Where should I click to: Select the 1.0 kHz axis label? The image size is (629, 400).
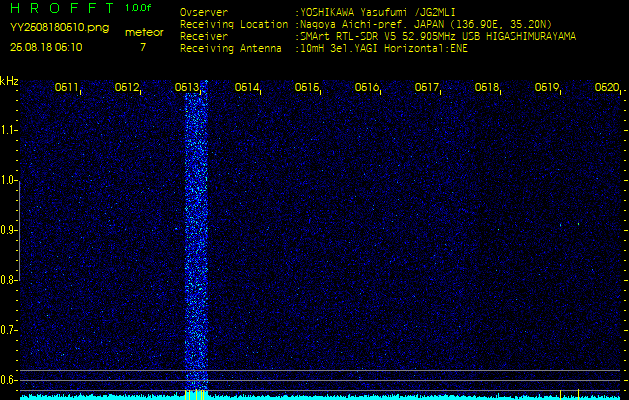(x=8, y=180)
